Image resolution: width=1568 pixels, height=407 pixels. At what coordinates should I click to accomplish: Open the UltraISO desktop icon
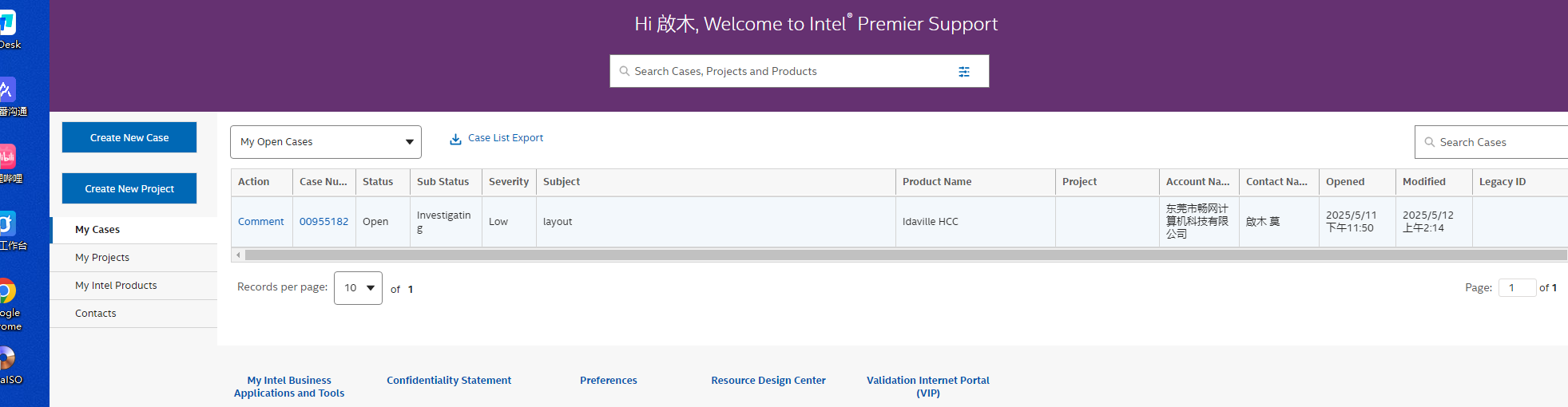(6, 358)
